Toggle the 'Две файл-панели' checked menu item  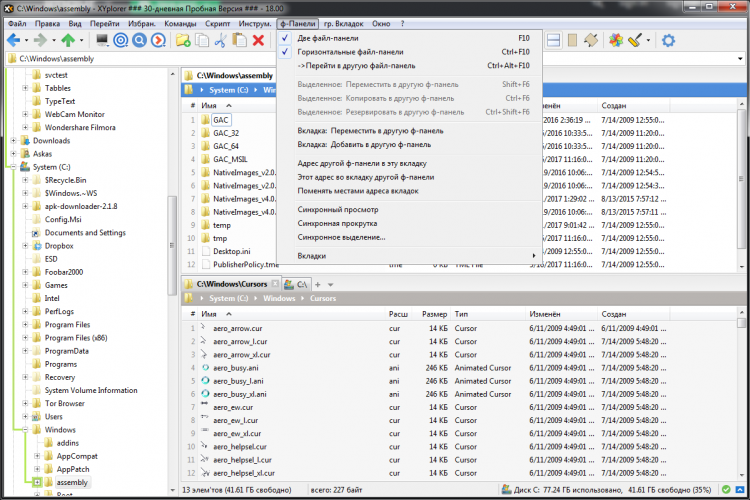point(409,38)
